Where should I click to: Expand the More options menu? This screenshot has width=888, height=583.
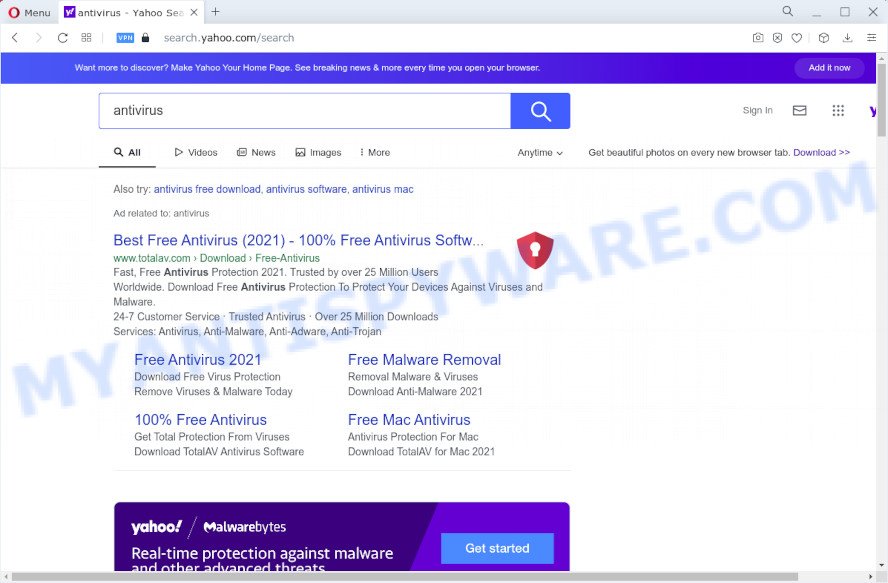pos(374,152)
